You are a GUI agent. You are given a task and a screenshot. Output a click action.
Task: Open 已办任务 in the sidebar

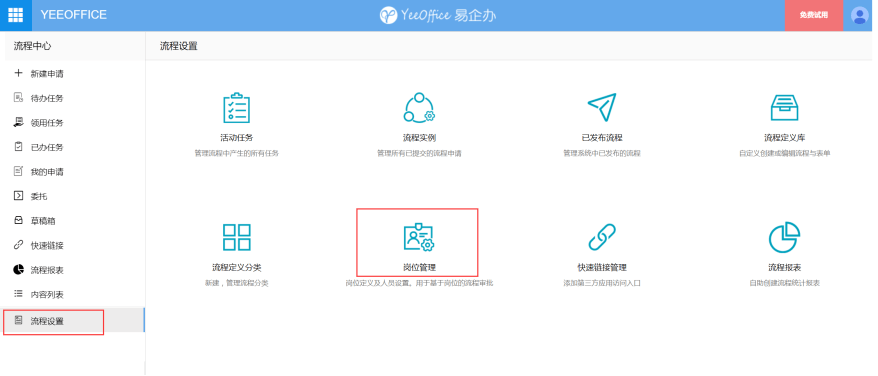tap(47, 147)
